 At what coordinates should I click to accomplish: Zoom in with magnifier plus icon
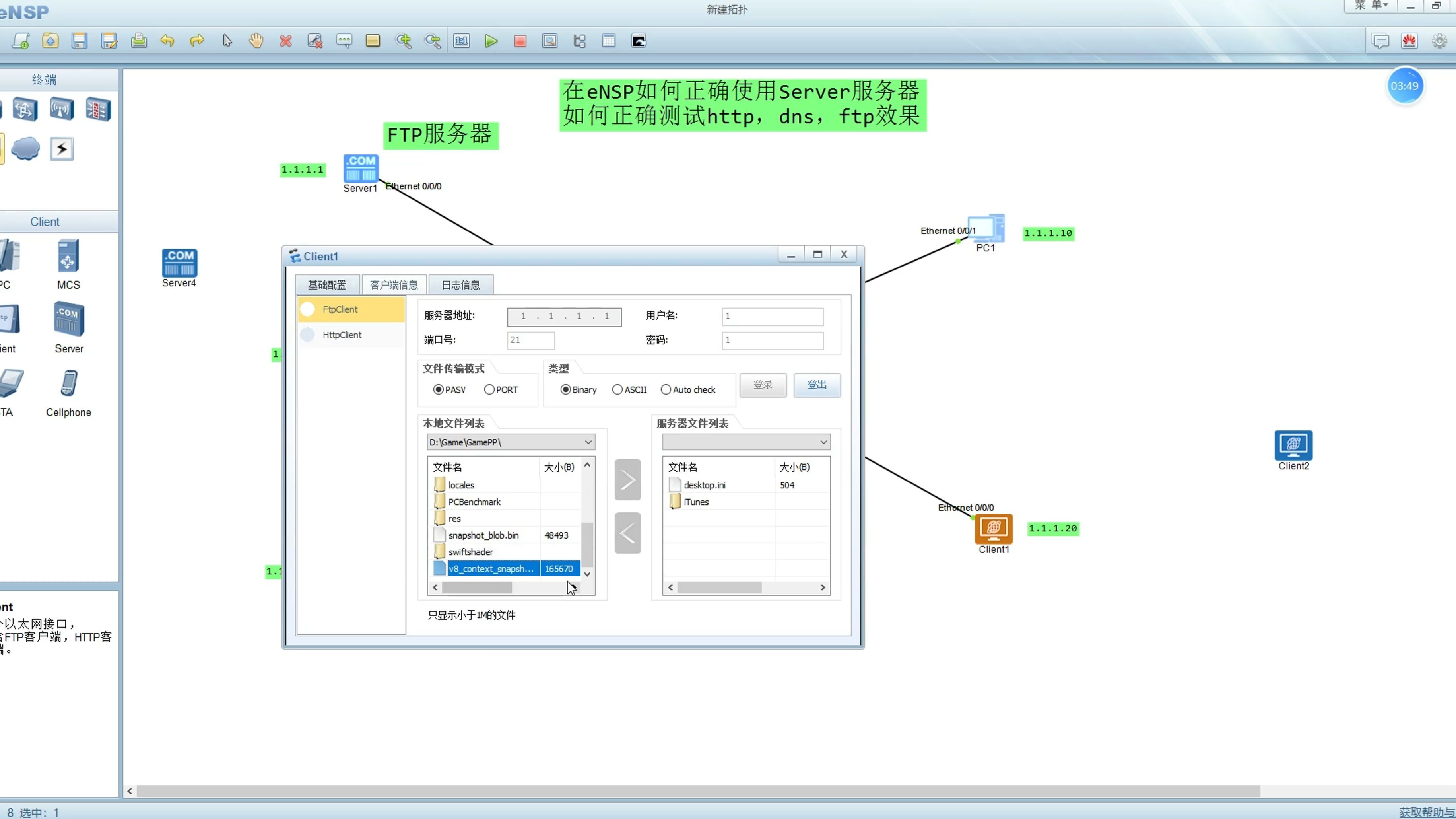pyautogui.click(x=404, y=41)
